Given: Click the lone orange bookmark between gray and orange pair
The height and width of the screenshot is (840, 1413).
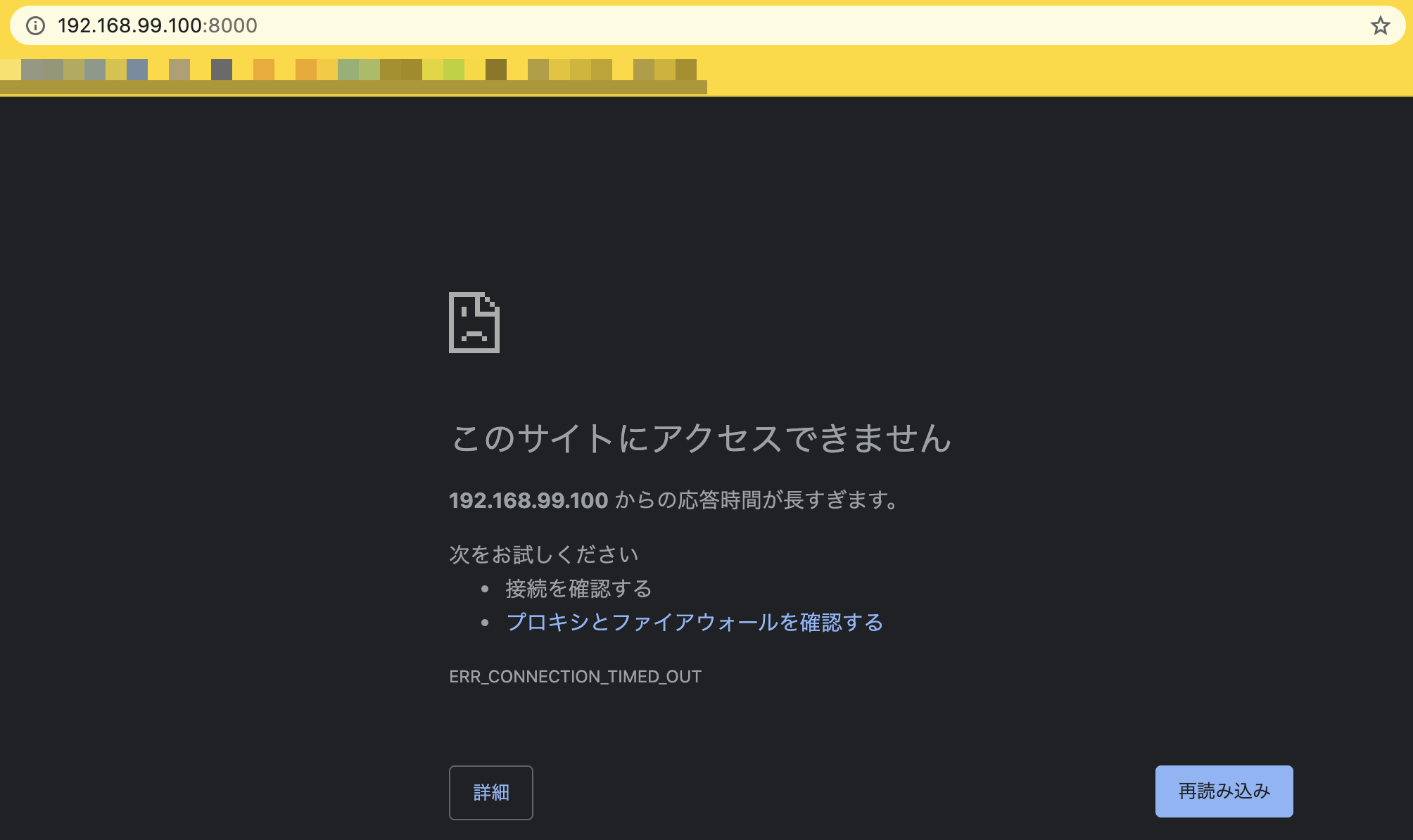Looking at the screenshot, I should click(264, 70).
